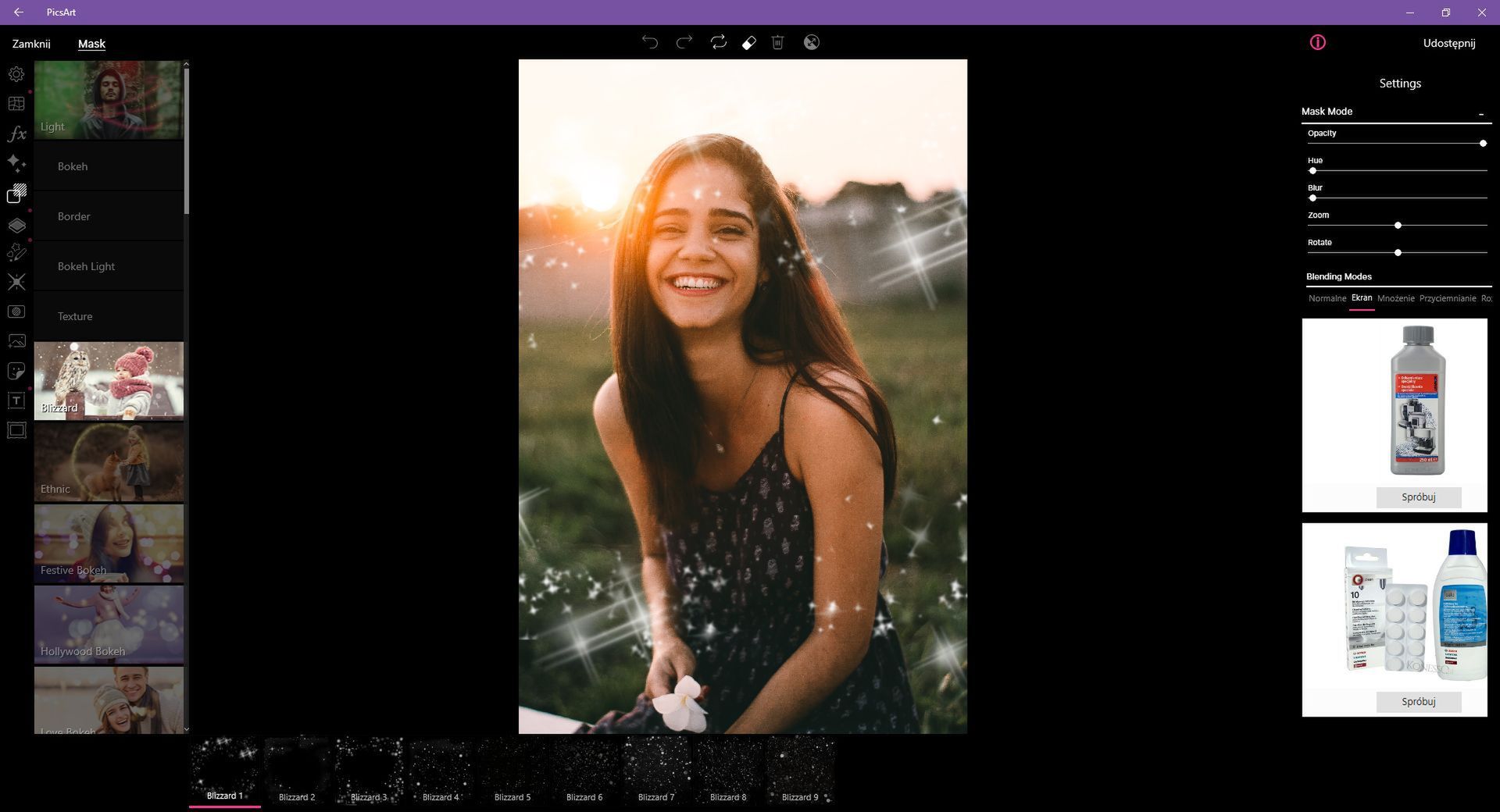Expand the Bokeh mask category

click(109, 166)
